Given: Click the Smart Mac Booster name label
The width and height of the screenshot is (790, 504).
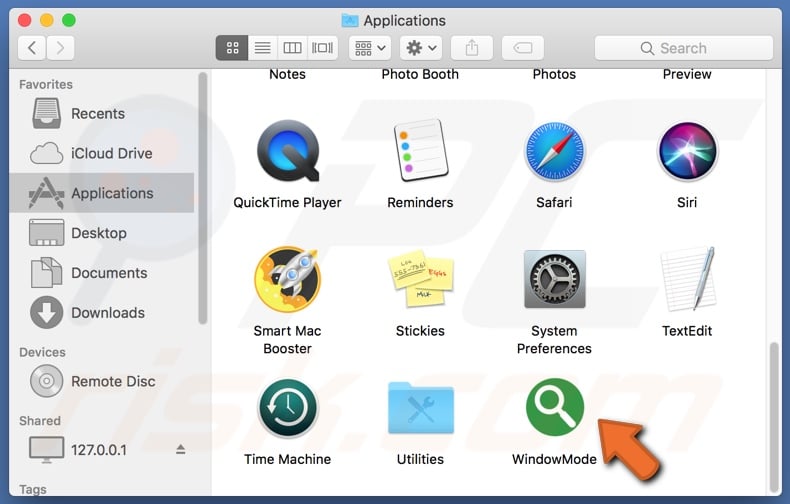Looking at the screenshot, I should (287, 340).
